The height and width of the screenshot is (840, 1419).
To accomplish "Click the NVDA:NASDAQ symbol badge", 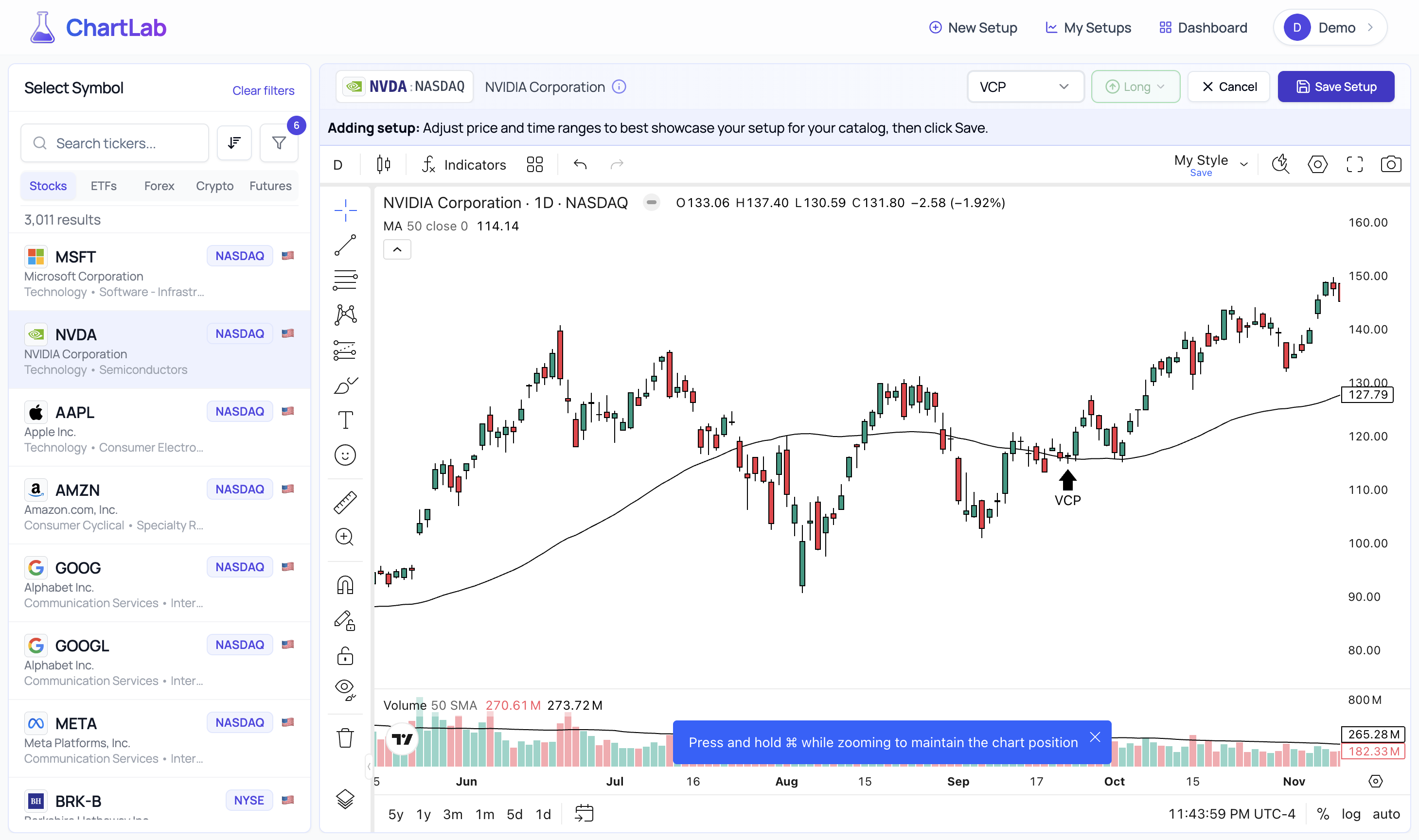I will pos(404,87).
